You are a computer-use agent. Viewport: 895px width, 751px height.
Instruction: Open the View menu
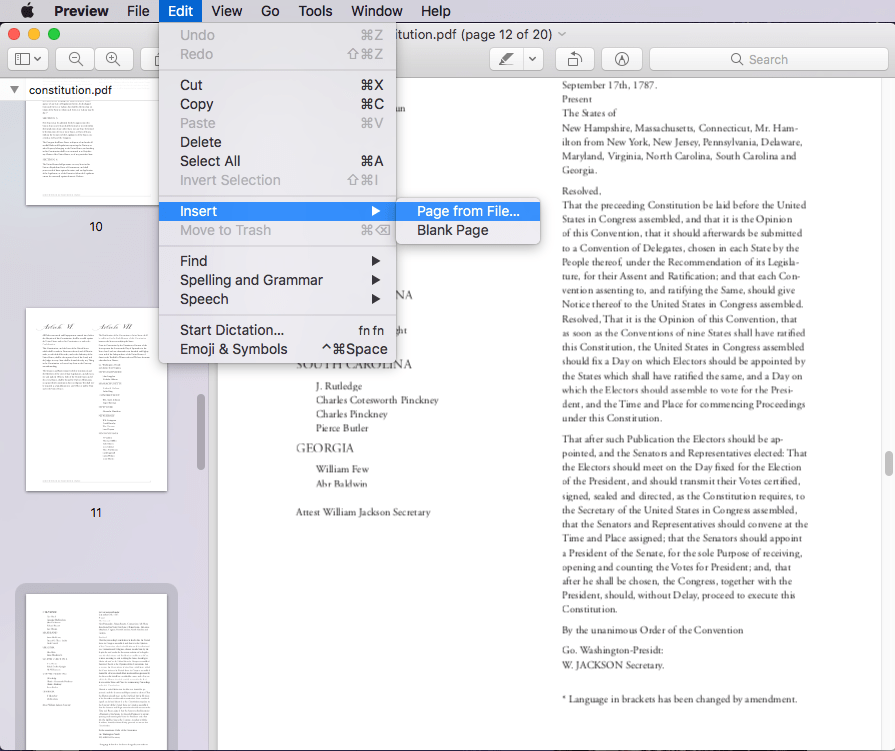click(226, 11)
